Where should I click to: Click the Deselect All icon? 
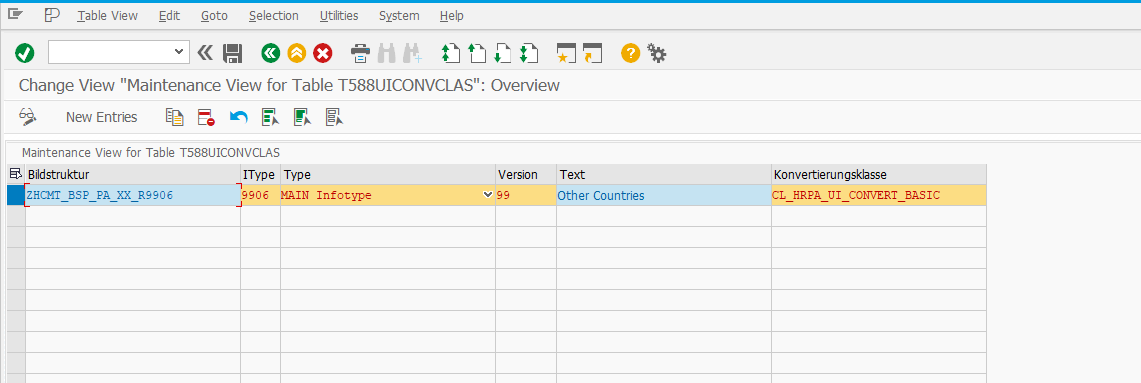335,117
